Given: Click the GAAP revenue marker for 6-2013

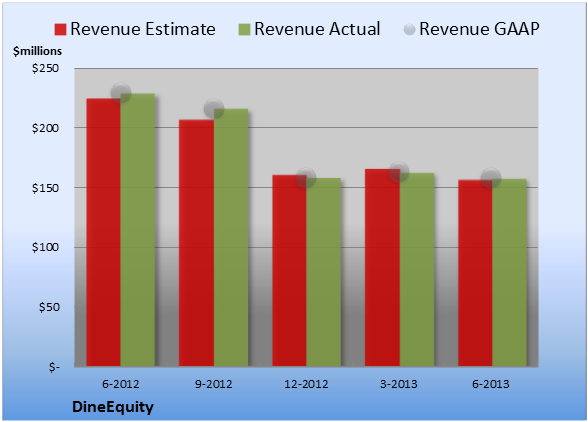Looking at the screenshot, I should (491, 178).
